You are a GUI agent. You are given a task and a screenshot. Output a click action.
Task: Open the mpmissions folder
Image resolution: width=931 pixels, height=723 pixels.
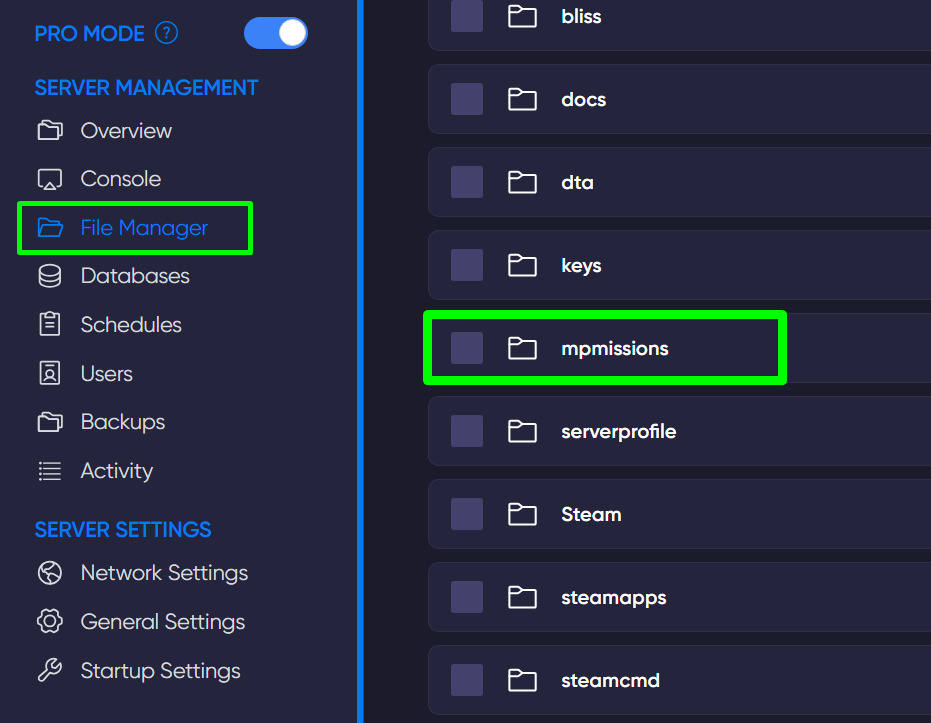(615, 348)
